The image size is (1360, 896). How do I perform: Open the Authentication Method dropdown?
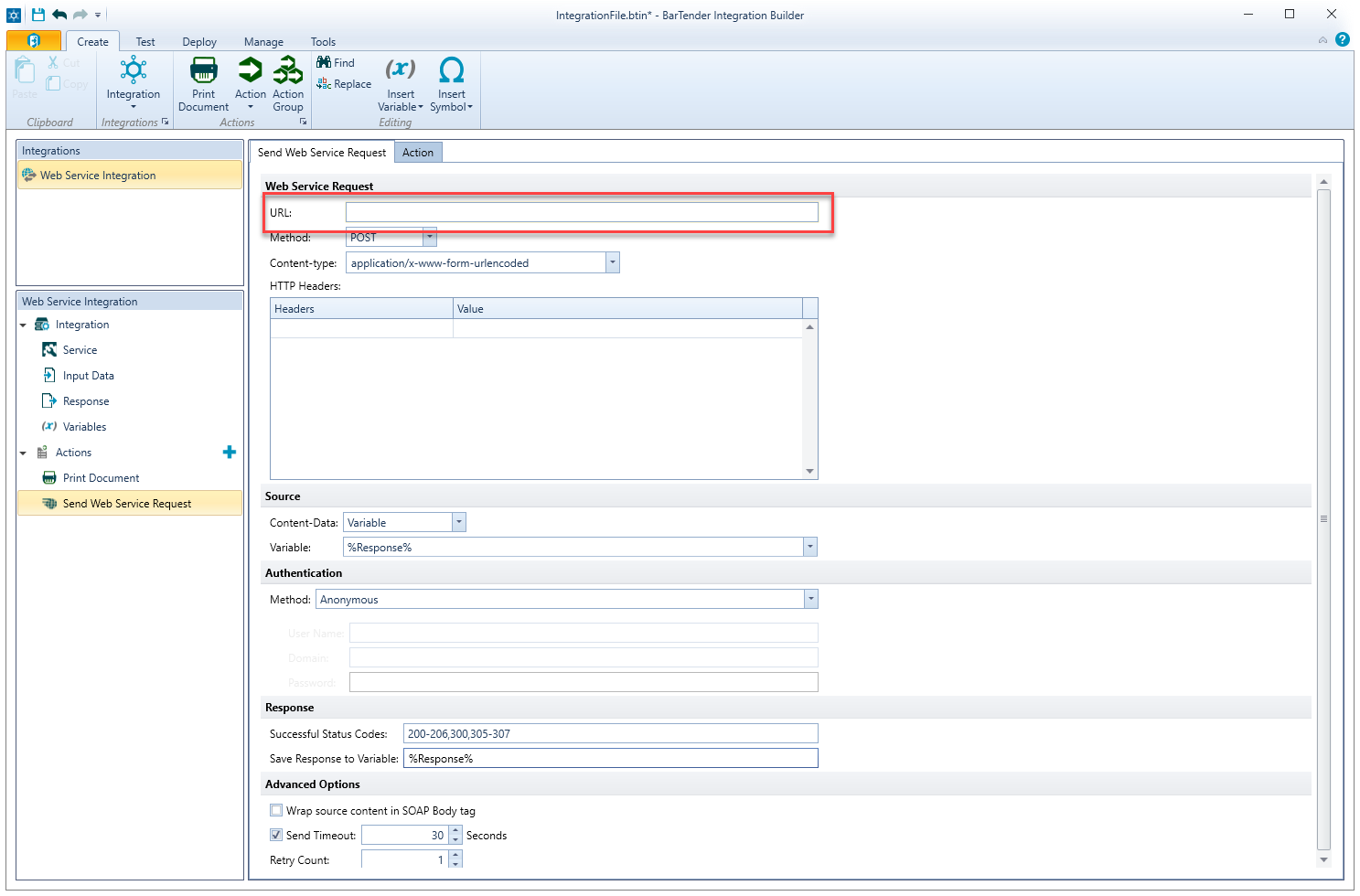click(810, 599)
